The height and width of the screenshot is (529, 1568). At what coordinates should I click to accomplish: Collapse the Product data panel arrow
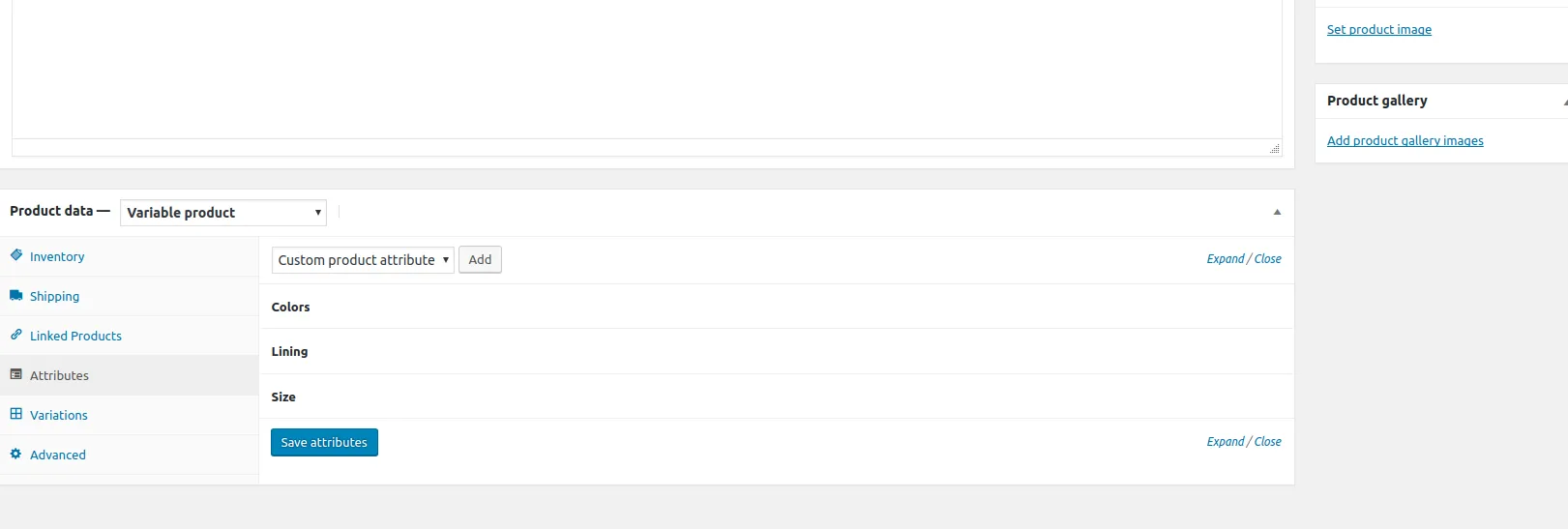coord(1277,212)
